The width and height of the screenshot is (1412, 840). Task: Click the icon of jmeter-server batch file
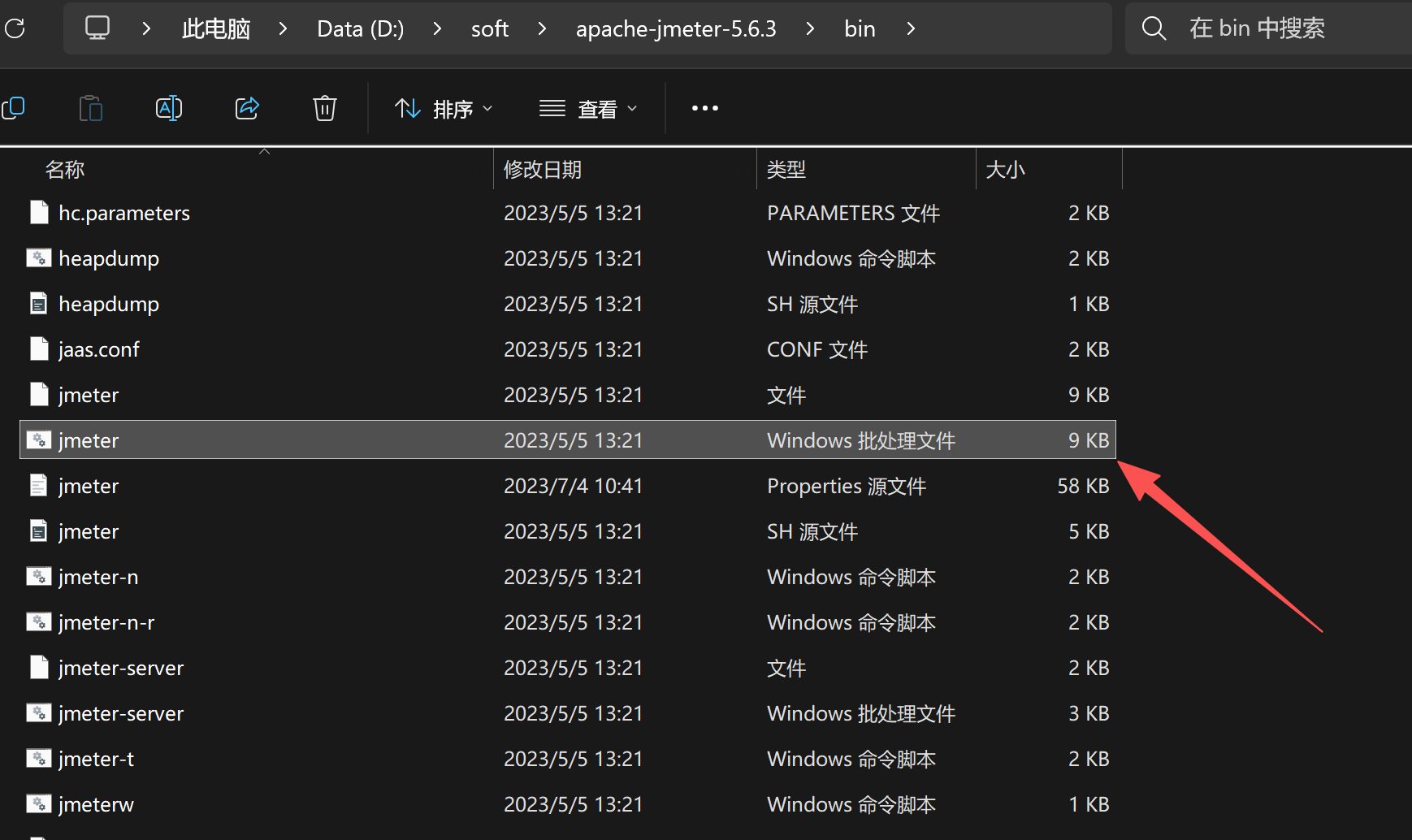pyautogui.click(x=39, y=712)
